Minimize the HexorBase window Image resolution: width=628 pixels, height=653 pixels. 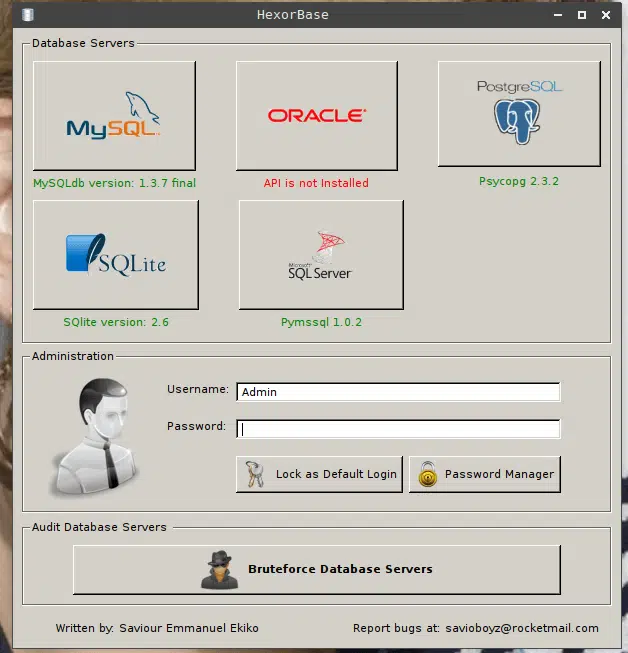(x=558, y=15)
